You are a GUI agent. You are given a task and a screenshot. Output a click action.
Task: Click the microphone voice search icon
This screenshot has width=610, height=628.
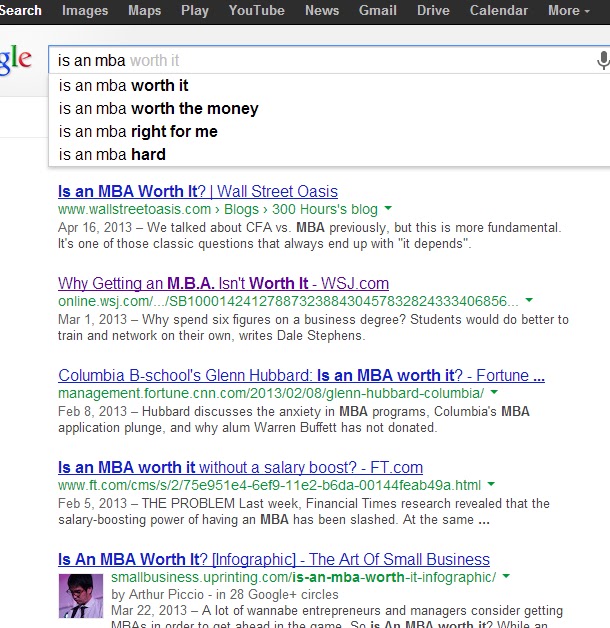pos(603,60)
